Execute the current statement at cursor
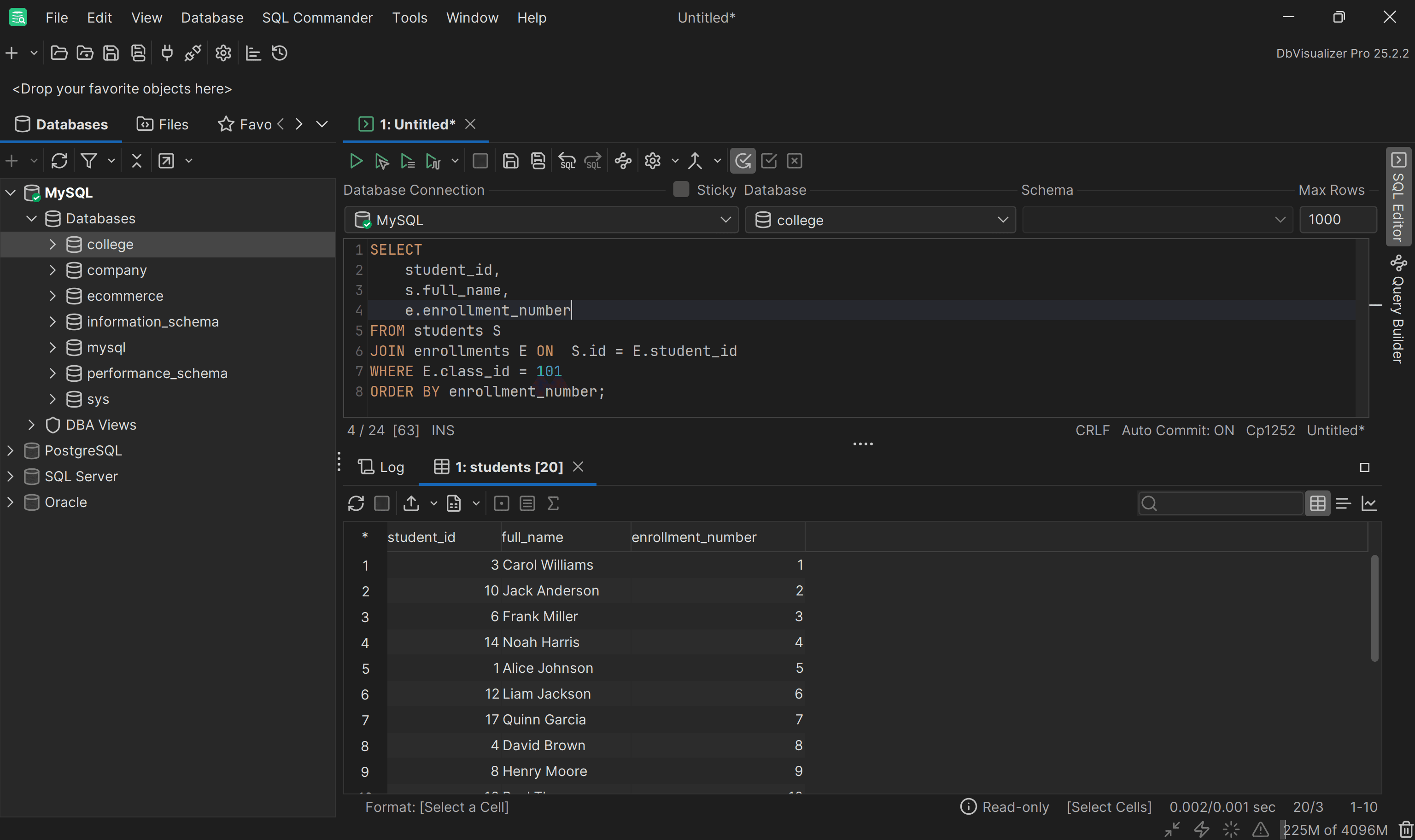Image resolution: width=1415 pixels, height=840 pixels. click(381, 161)
